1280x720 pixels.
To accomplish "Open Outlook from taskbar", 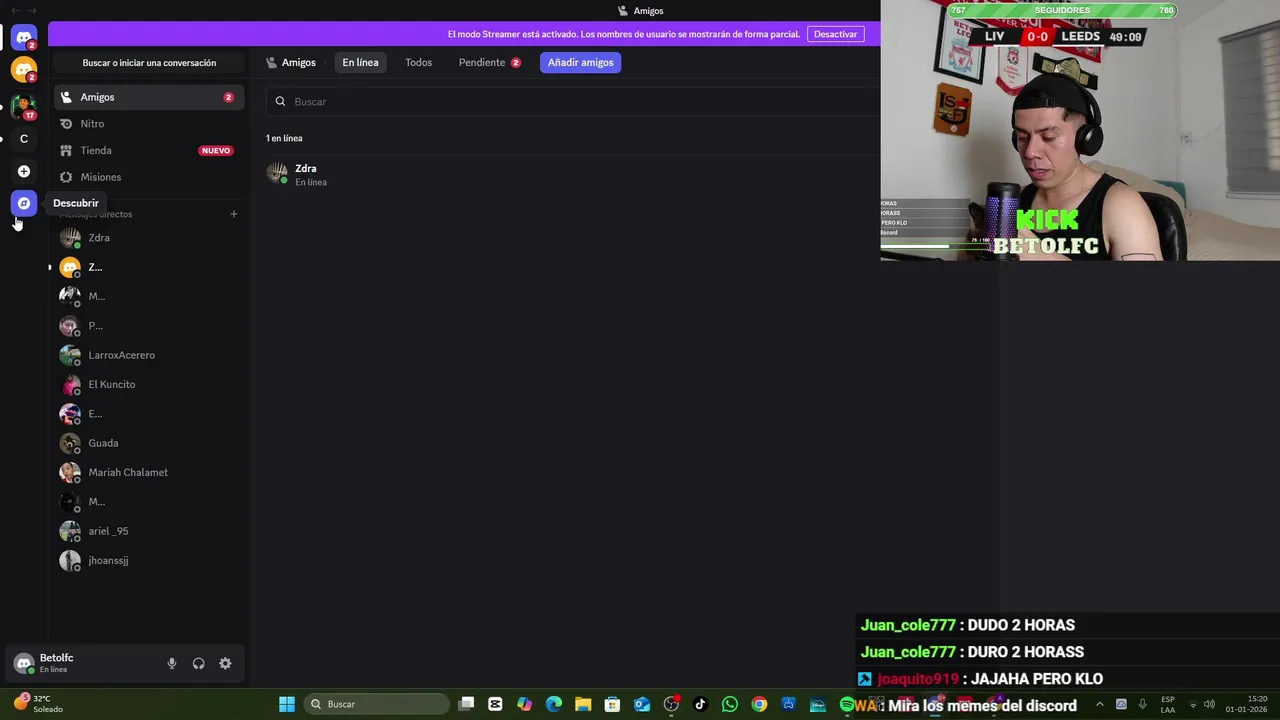I will point(642,704).
